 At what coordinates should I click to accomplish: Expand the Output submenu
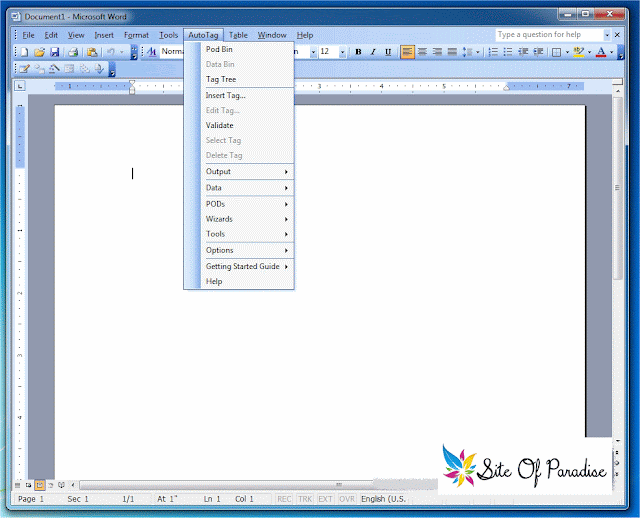coord(247,171)
